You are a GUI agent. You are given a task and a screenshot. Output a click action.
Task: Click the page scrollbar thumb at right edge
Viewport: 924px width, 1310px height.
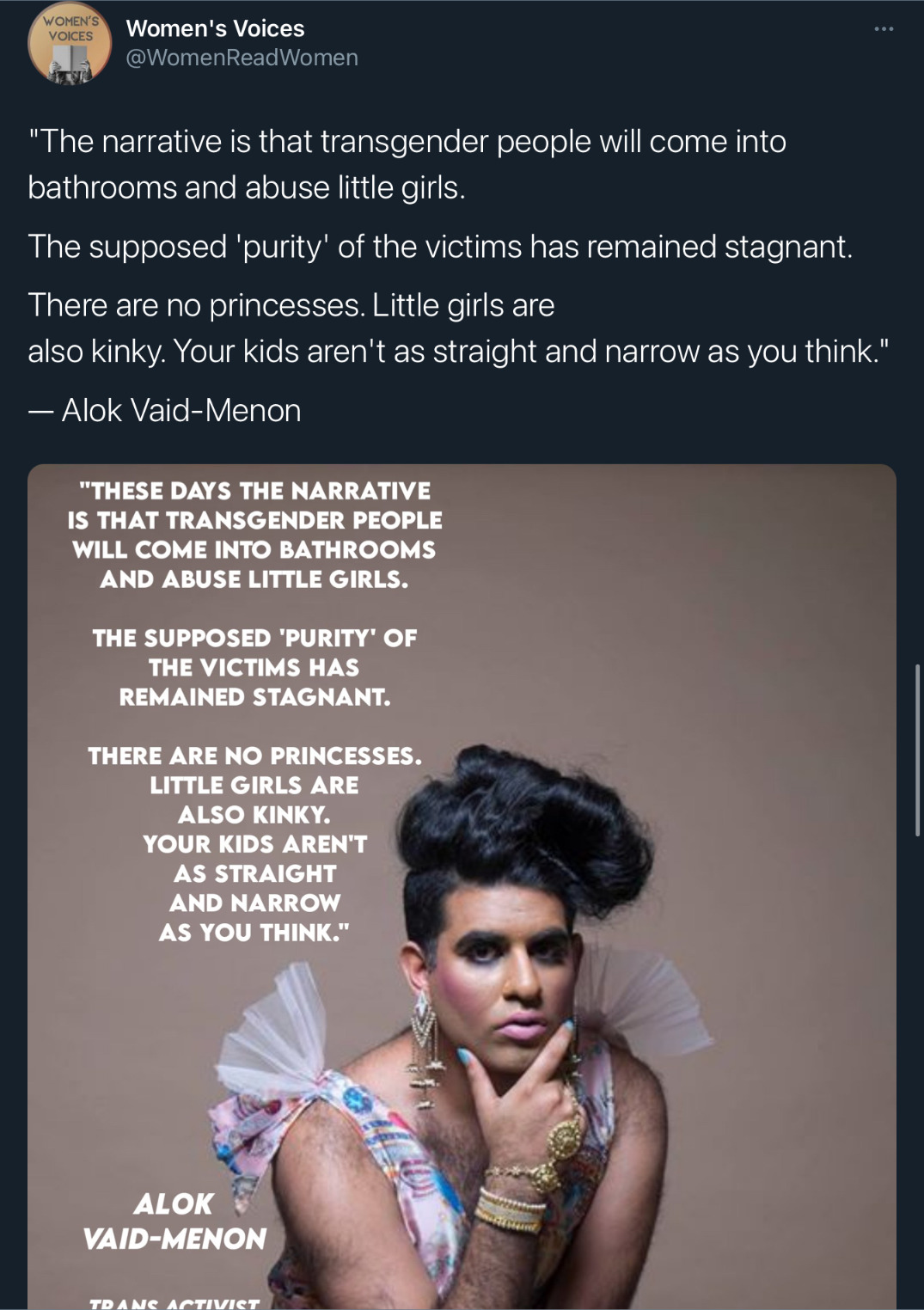pos(918,750)
